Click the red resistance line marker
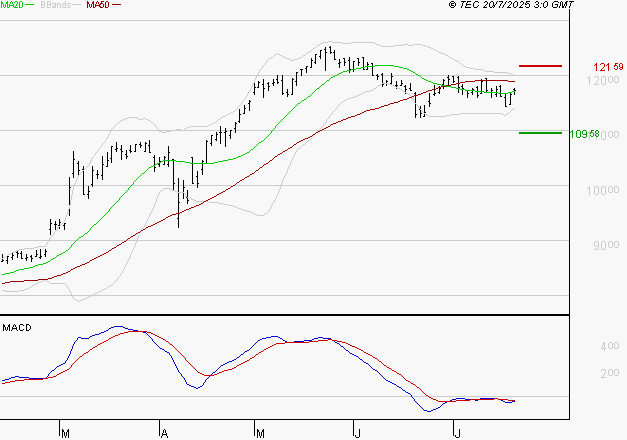Viewport: 627px width, 440px height. coord(540,66)
